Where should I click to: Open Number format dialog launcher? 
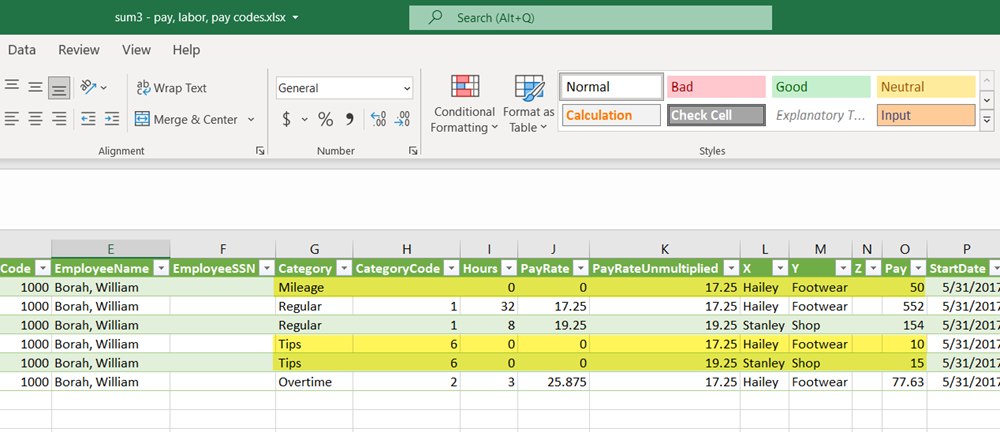pos(413,151)
